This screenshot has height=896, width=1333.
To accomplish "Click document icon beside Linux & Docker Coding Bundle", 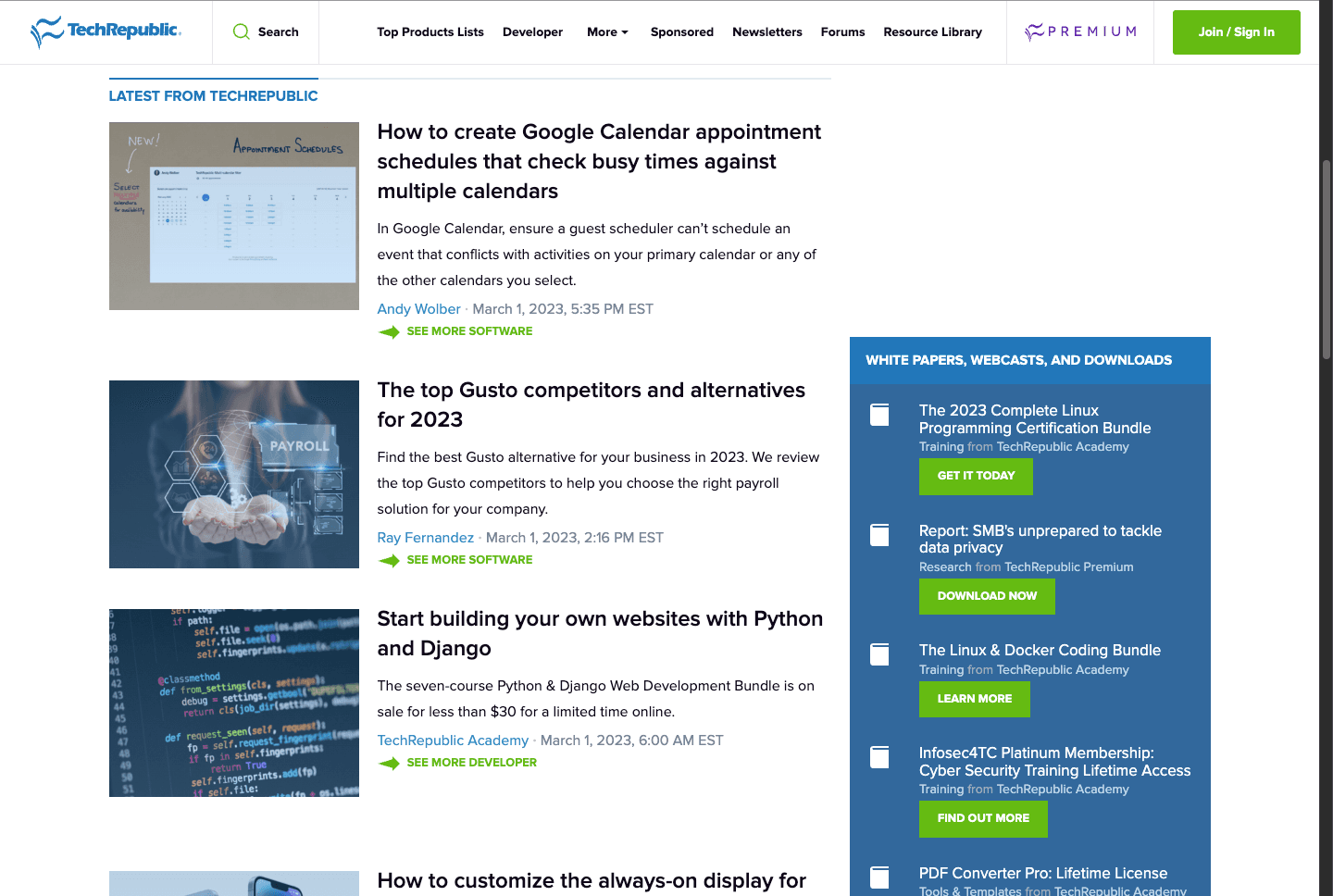I will coord(879,653).
